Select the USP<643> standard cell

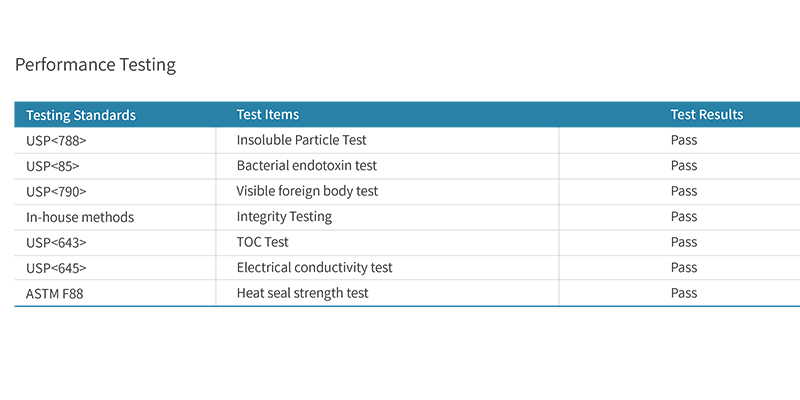pos(56,242)
